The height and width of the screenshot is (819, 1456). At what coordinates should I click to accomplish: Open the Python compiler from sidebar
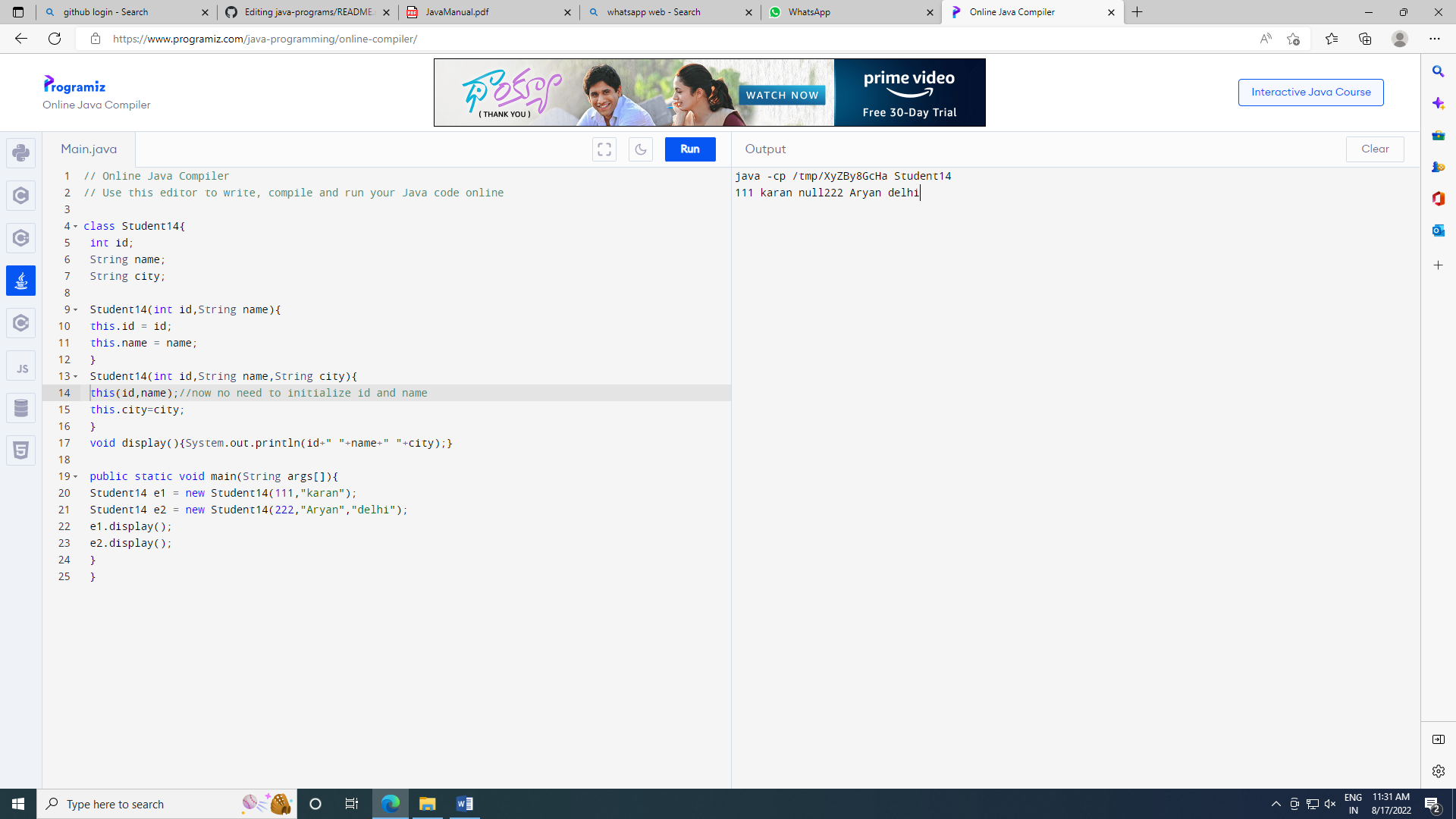pyautogui.click(x=20, y=153)
